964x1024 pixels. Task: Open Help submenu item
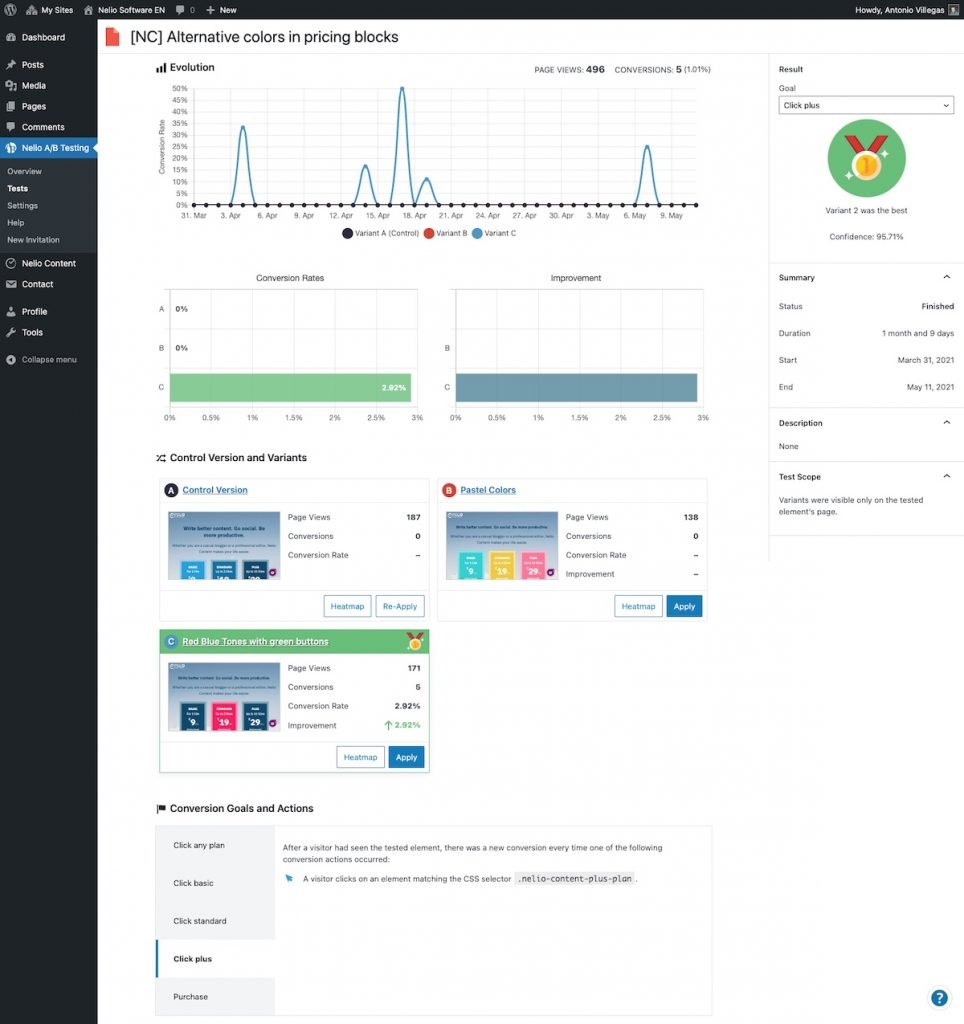tap(16, 223)
